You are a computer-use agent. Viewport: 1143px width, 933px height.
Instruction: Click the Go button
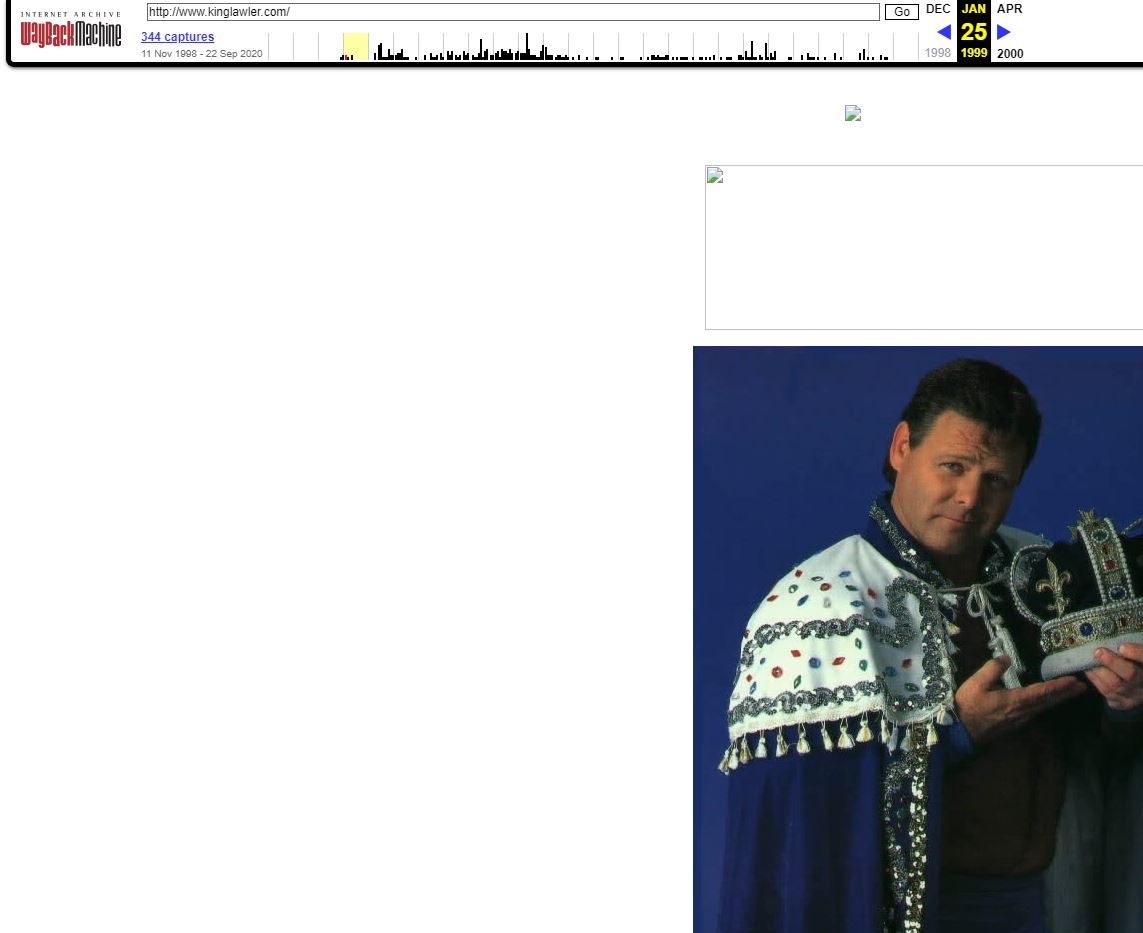pos(901,12)
